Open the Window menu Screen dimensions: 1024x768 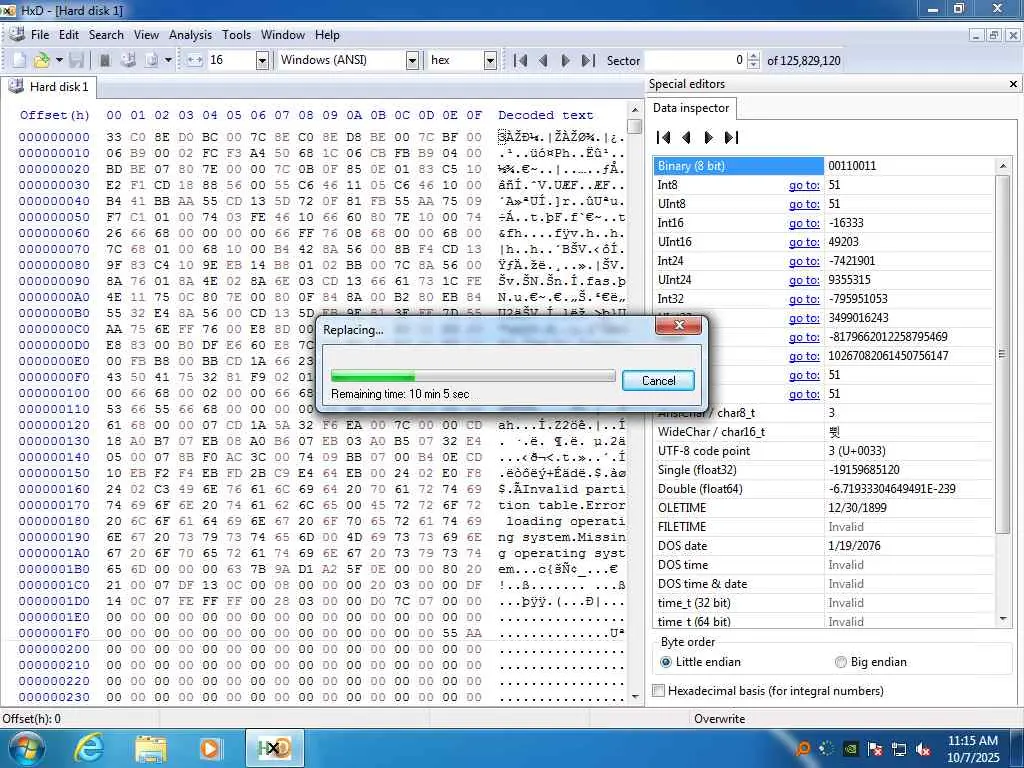[x=283, y=35]
